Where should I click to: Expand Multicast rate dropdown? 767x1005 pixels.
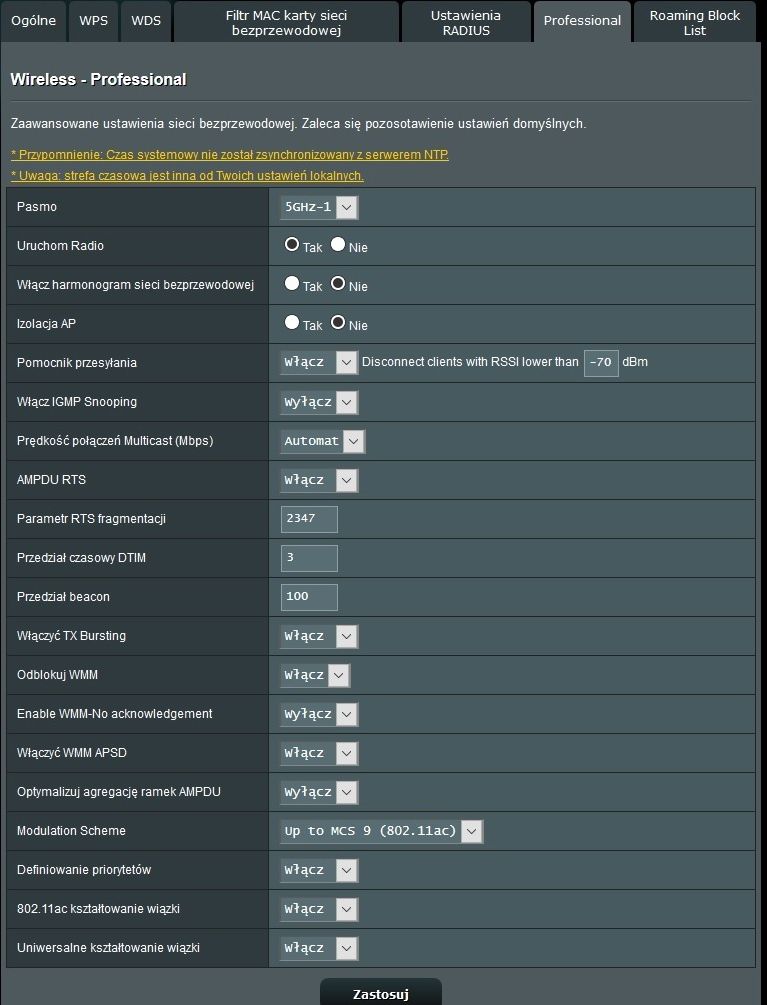coord(323,442)
